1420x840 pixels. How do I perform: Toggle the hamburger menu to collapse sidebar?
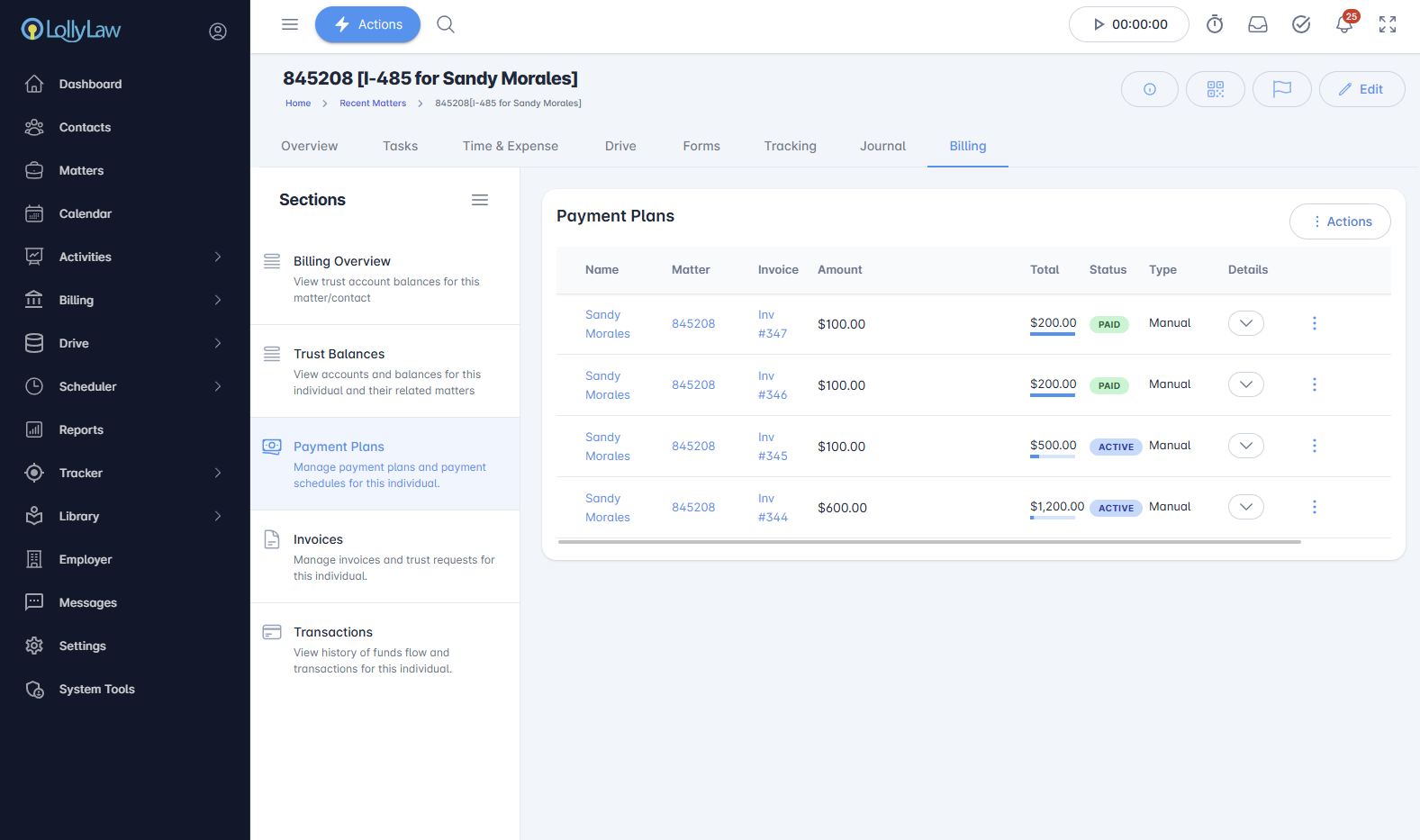290,24
